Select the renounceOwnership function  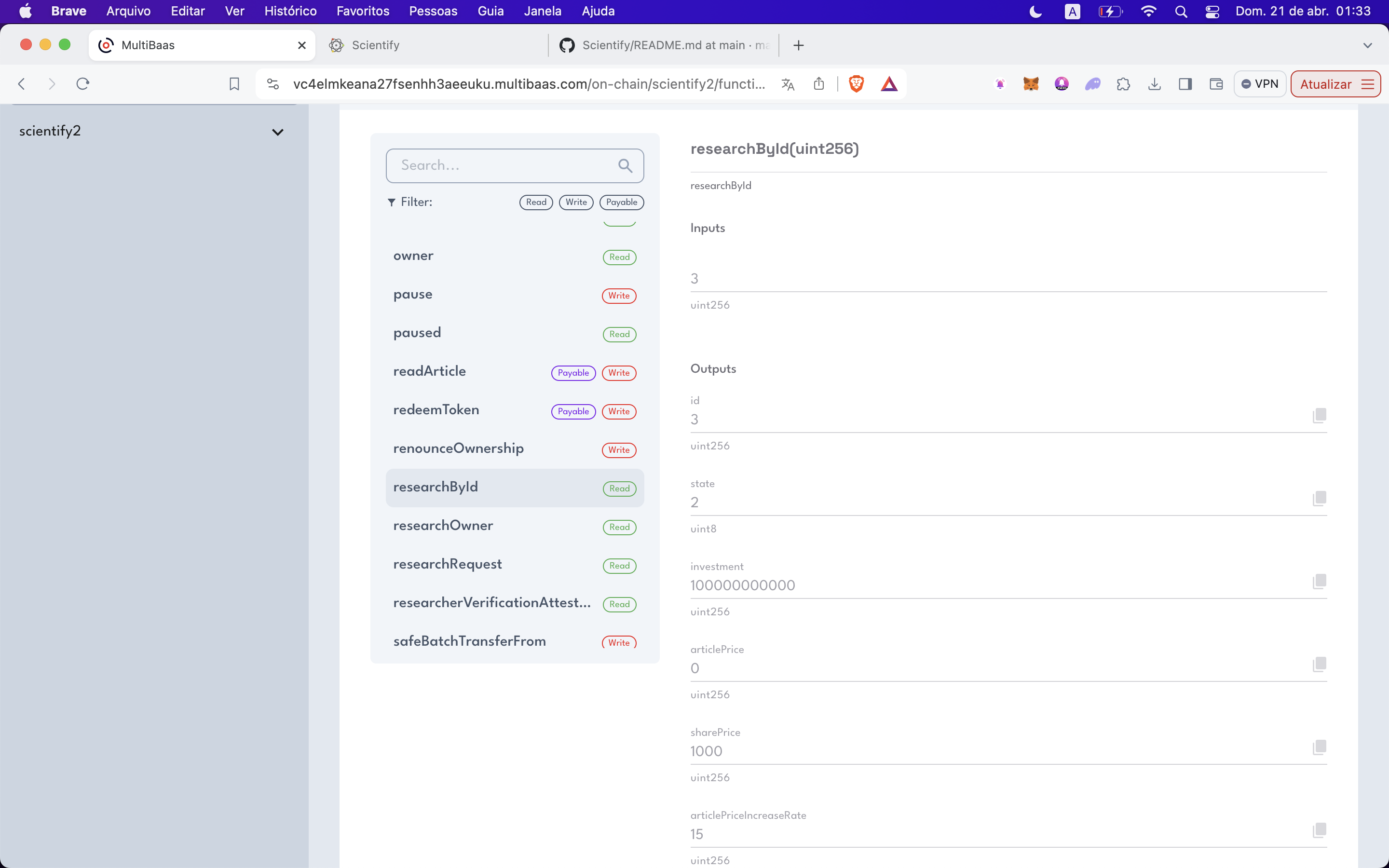(515, 449)
